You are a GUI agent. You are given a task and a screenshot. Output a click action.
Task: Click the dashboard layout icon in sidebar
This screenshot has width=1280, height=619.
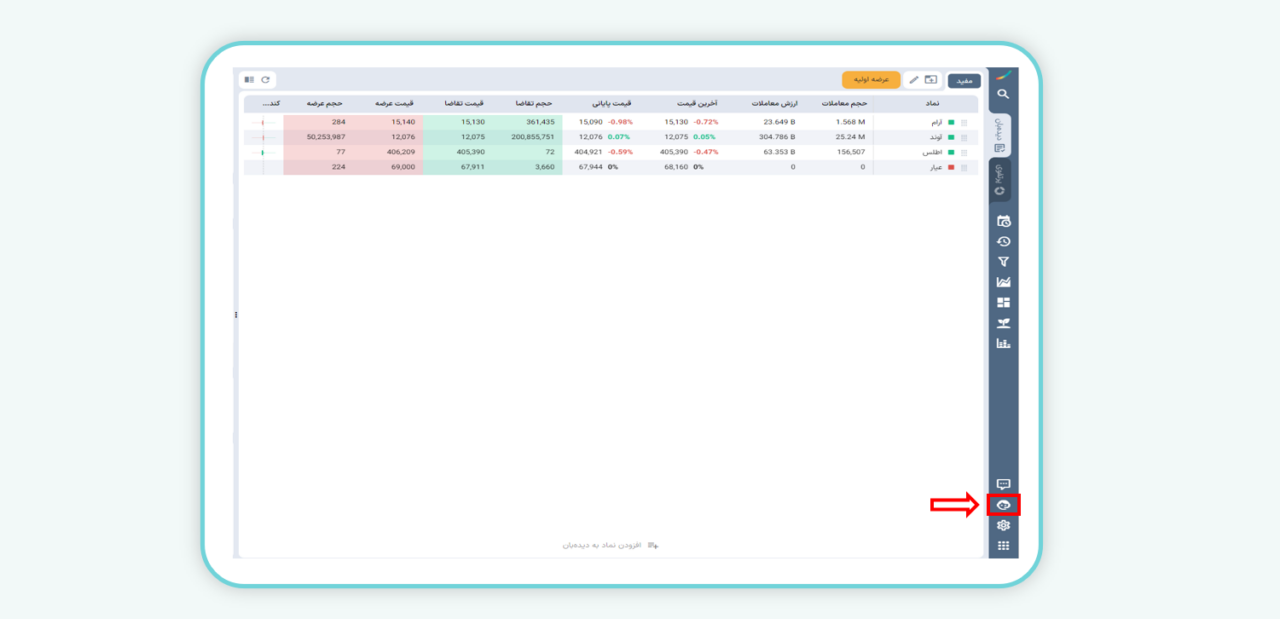click(x=1003, y=302)
